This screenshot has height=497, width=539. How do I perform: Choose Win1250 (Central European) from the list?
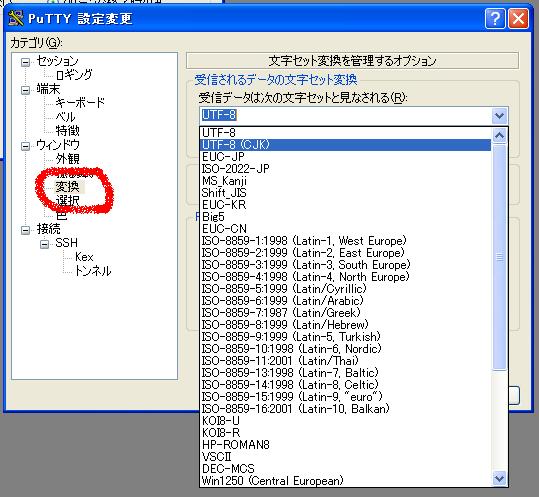click(345, 481)
